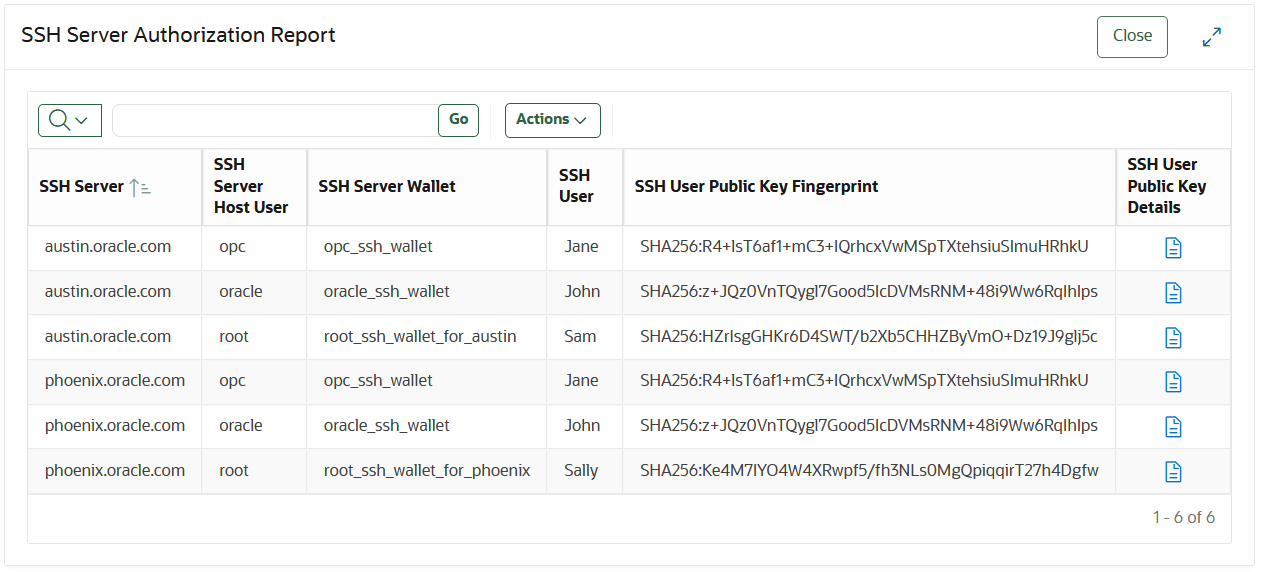Select the root_ssh_wallet_for_phoenix cell

[426, 471]
